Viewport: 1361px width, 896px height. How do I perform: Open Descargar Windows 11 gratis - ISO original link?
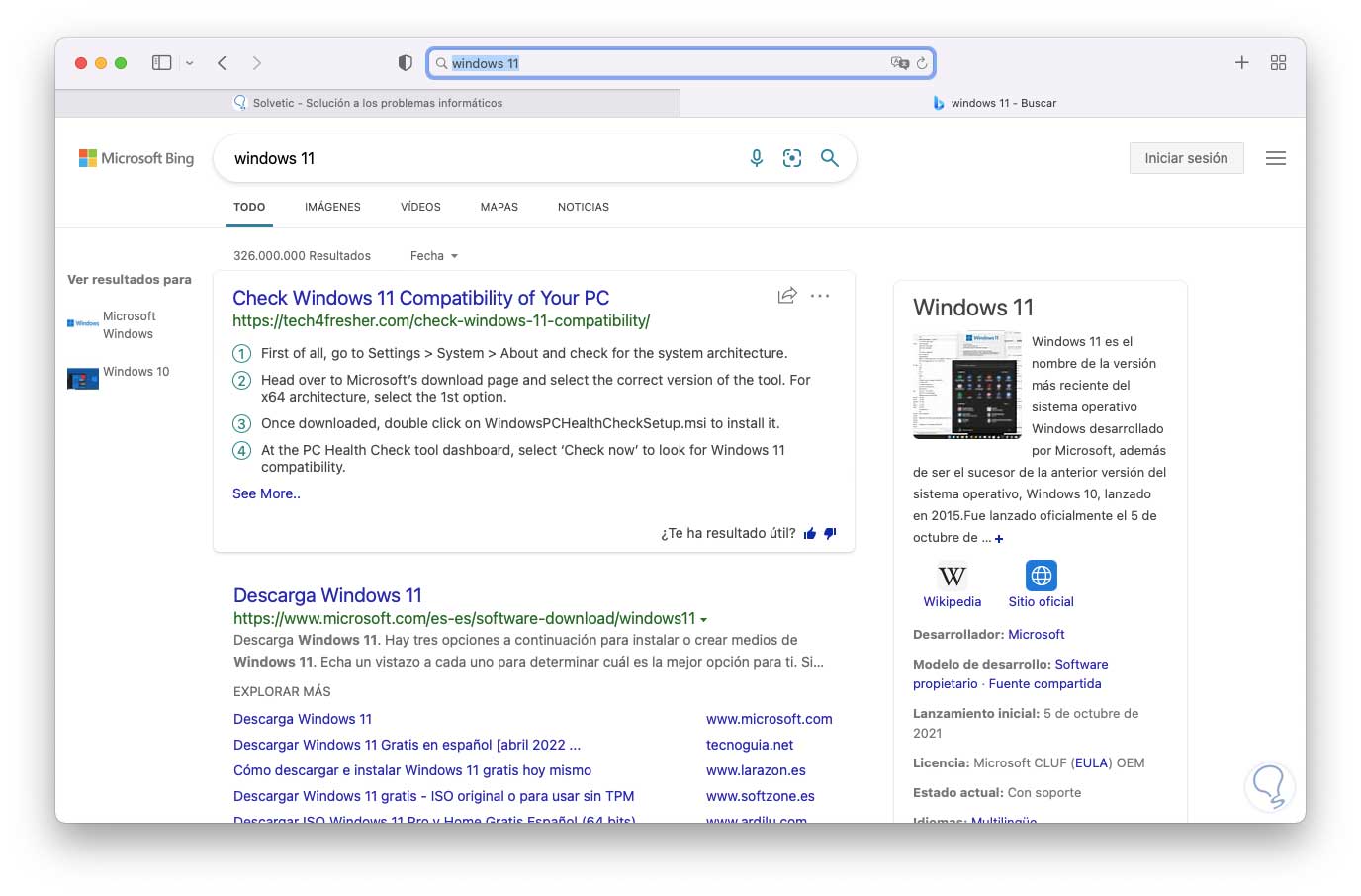pyautogui.click(x=433, y=796)
